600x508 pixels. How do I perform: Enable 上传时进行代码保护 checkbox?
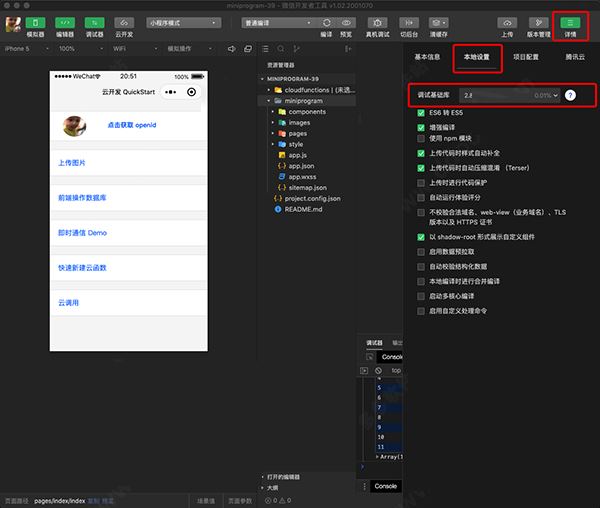click(422, 182)
